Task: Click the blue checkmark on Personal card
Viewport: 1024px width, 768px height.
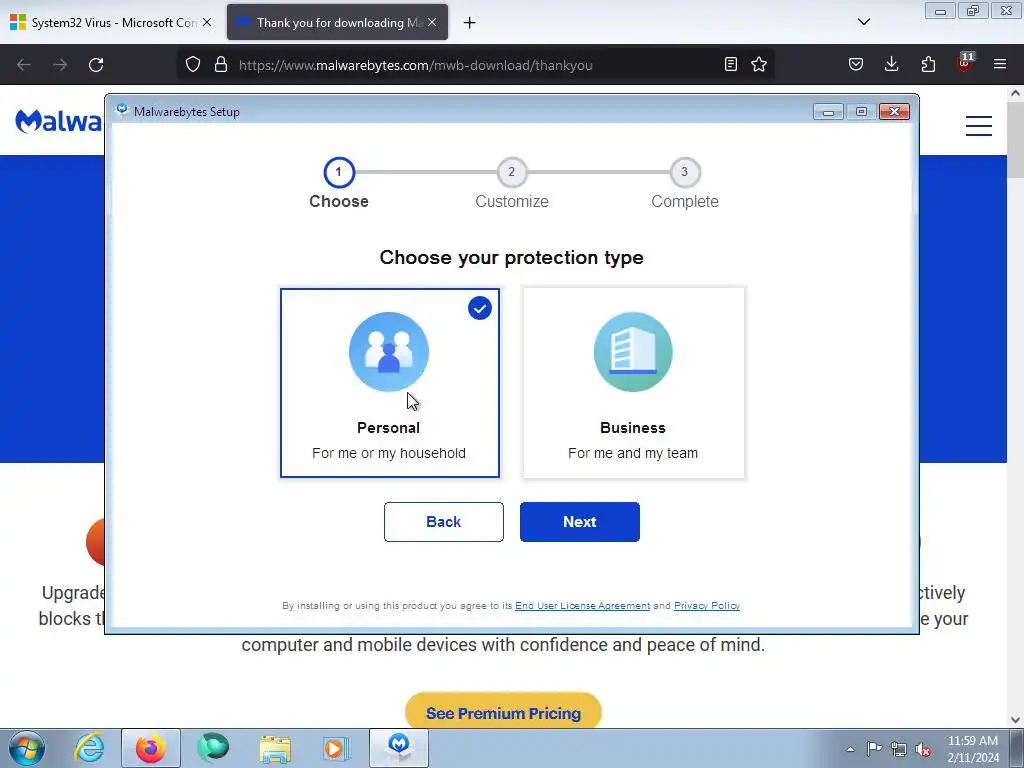Action: pos(480,308)
